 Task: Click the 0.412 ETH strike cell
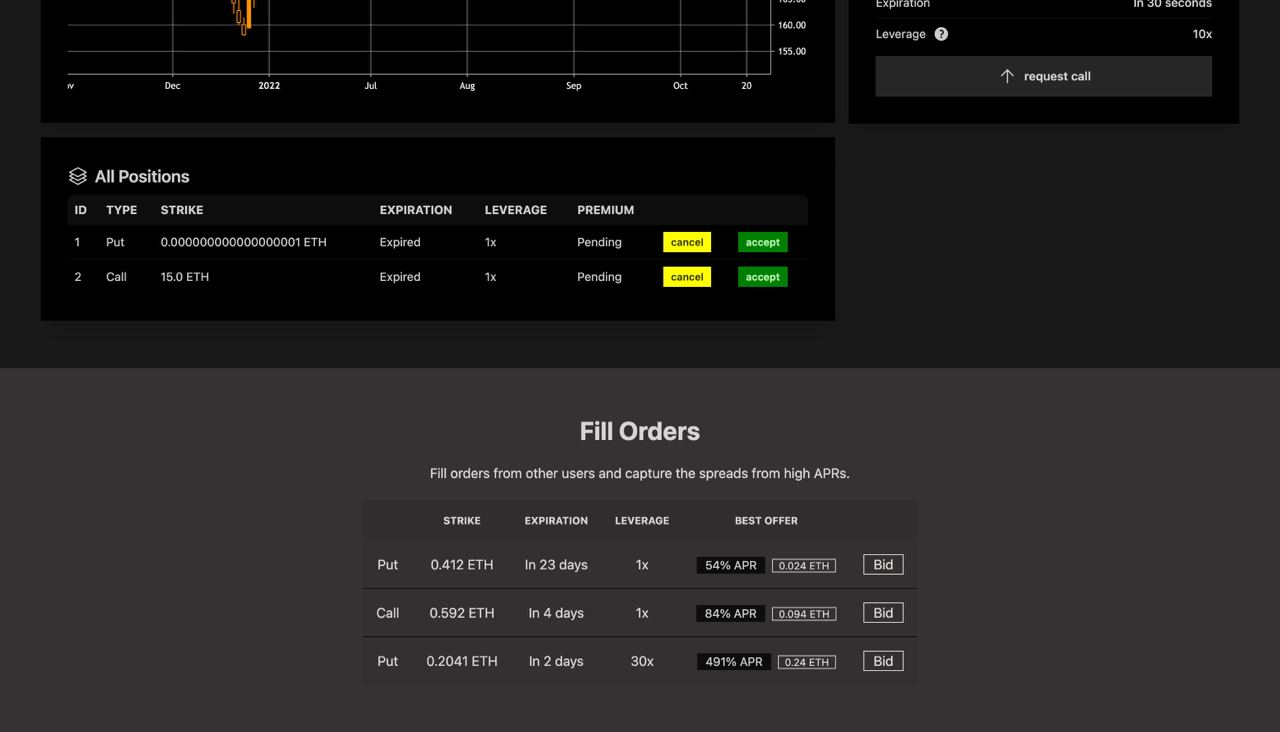coord(462,565)
